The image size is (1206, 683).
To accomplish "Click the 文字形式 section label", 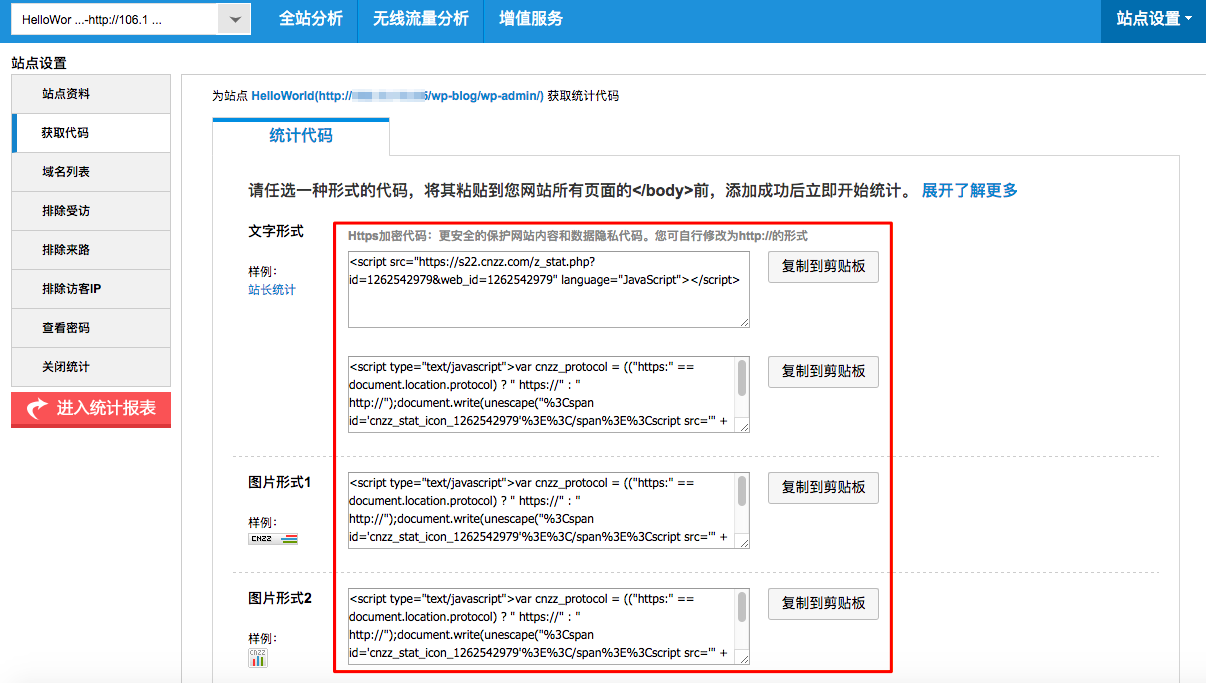I will (276, 231).
